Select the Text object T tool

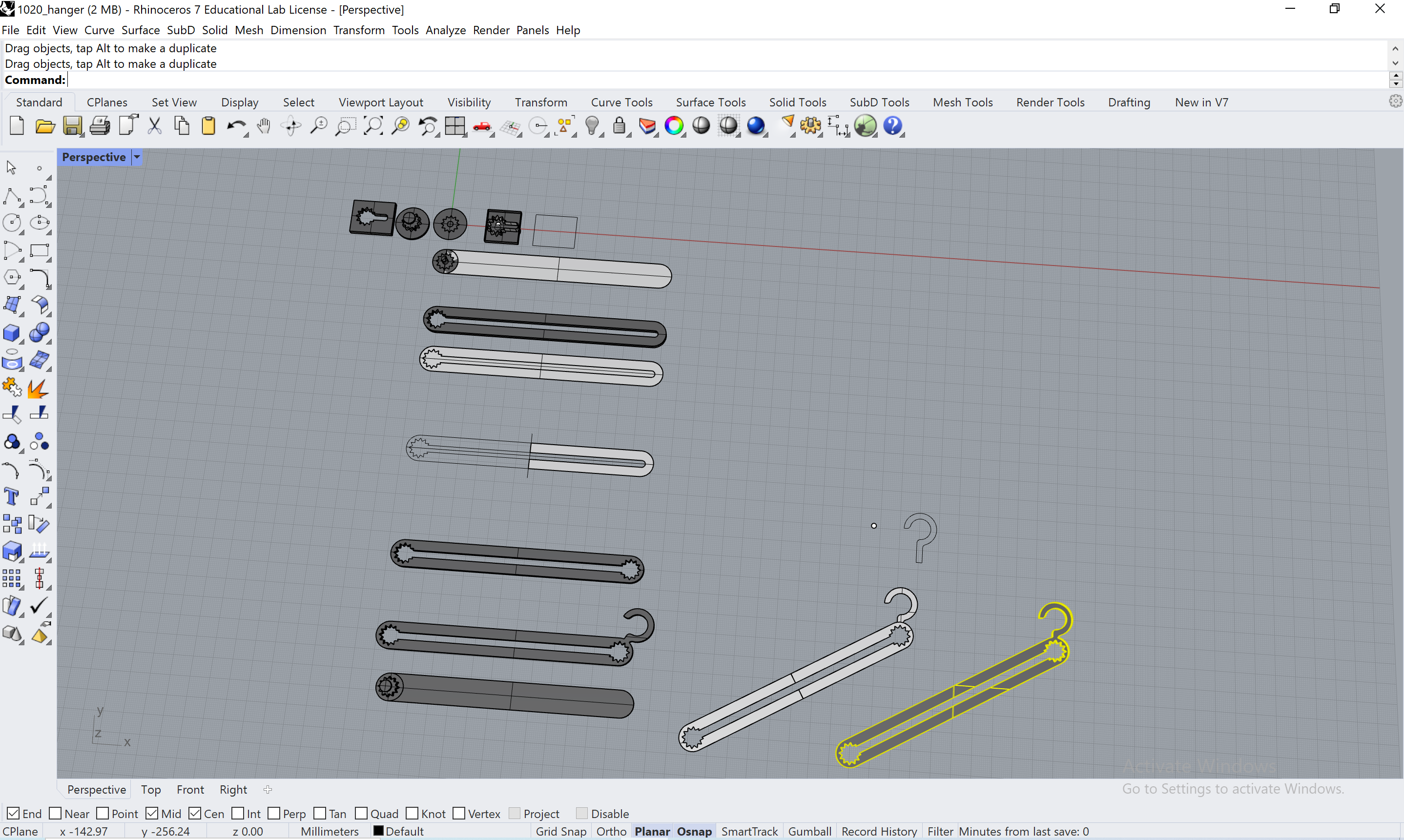[x=12, y=497]
